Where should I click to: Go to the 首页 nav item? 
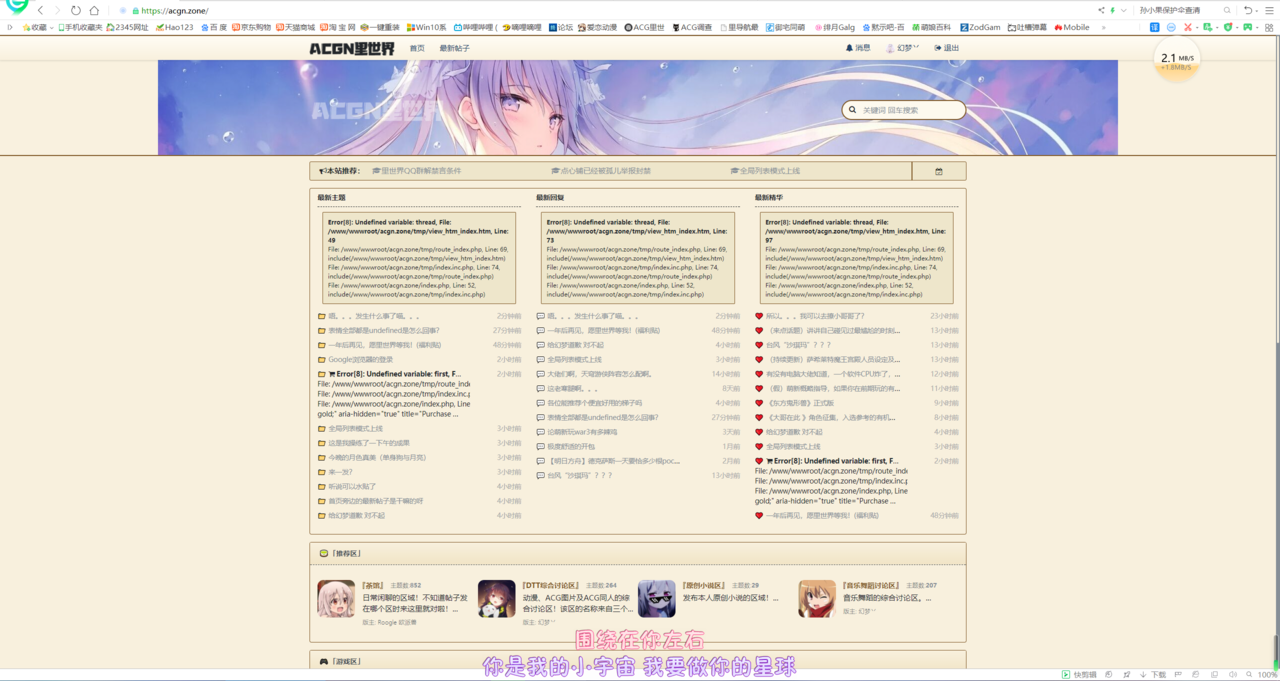point(417,48)
